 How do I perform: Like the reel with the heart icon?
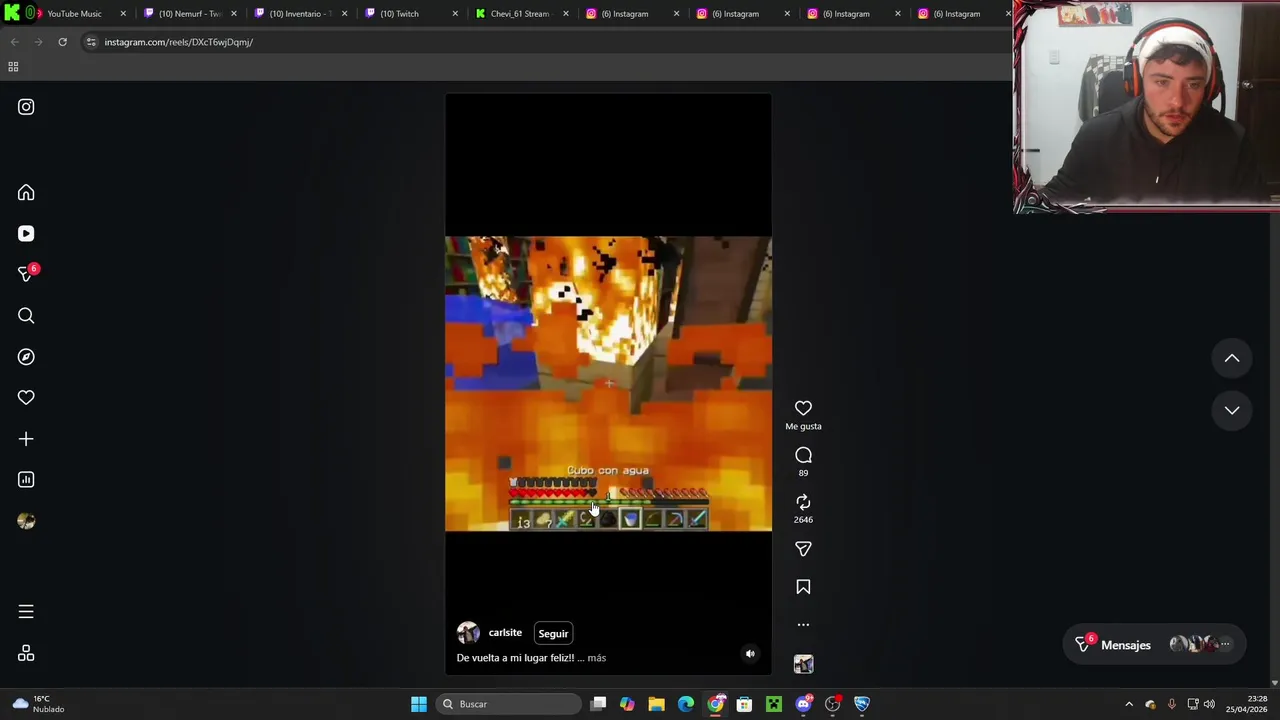(x=803, y=408)
